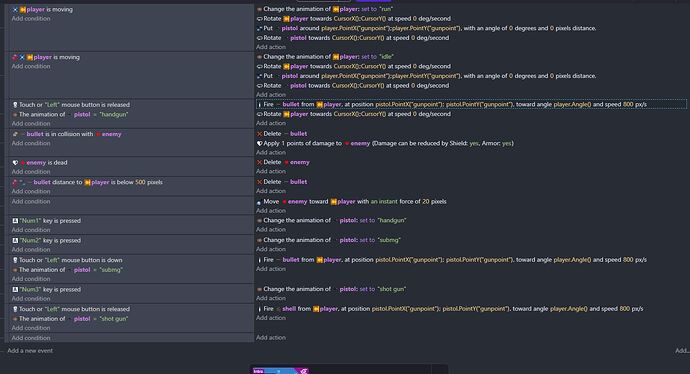Add condition under 'enemy is dead'
This screenshot has width=690, height=374.
31,172
